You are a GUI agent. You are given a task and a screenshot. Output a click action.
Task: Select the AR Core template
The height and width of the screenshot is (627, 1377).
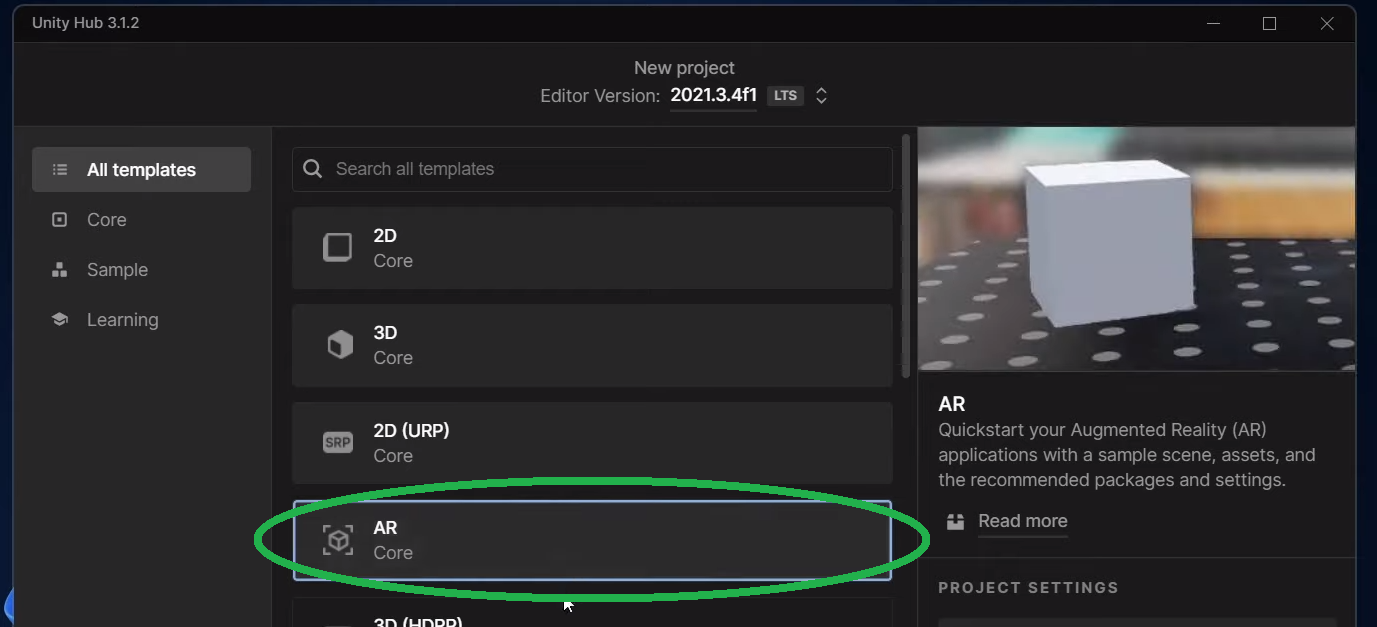592,540
